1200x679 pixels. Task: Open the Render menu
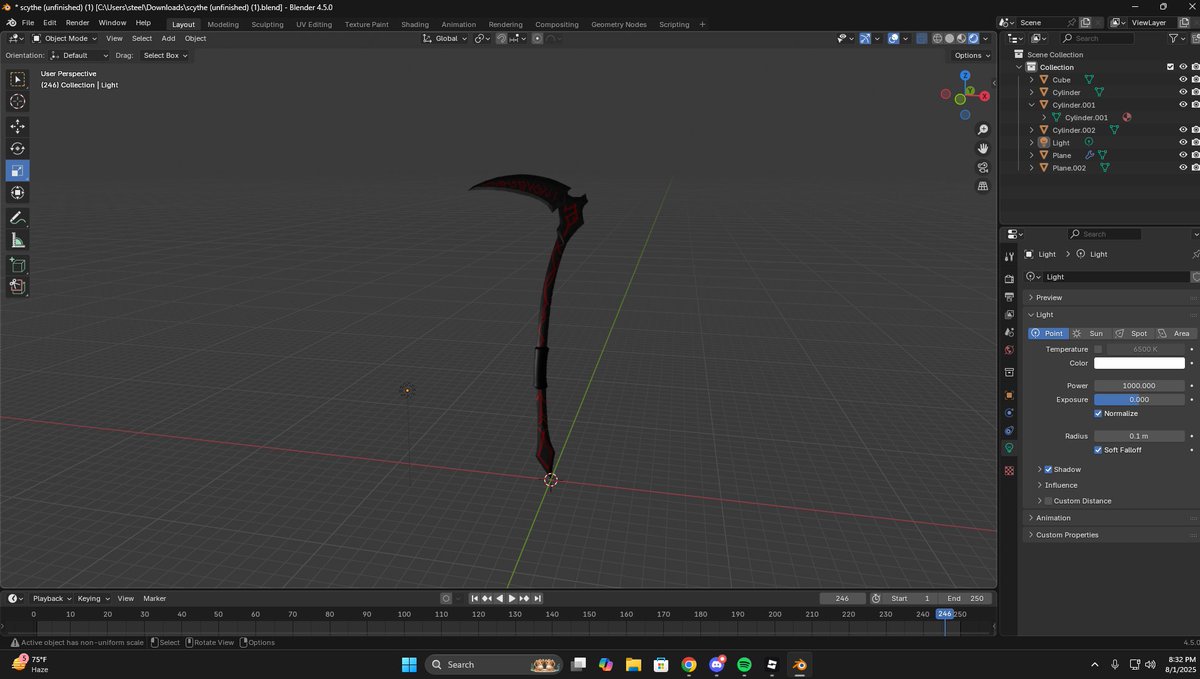[x=77, y=23]
